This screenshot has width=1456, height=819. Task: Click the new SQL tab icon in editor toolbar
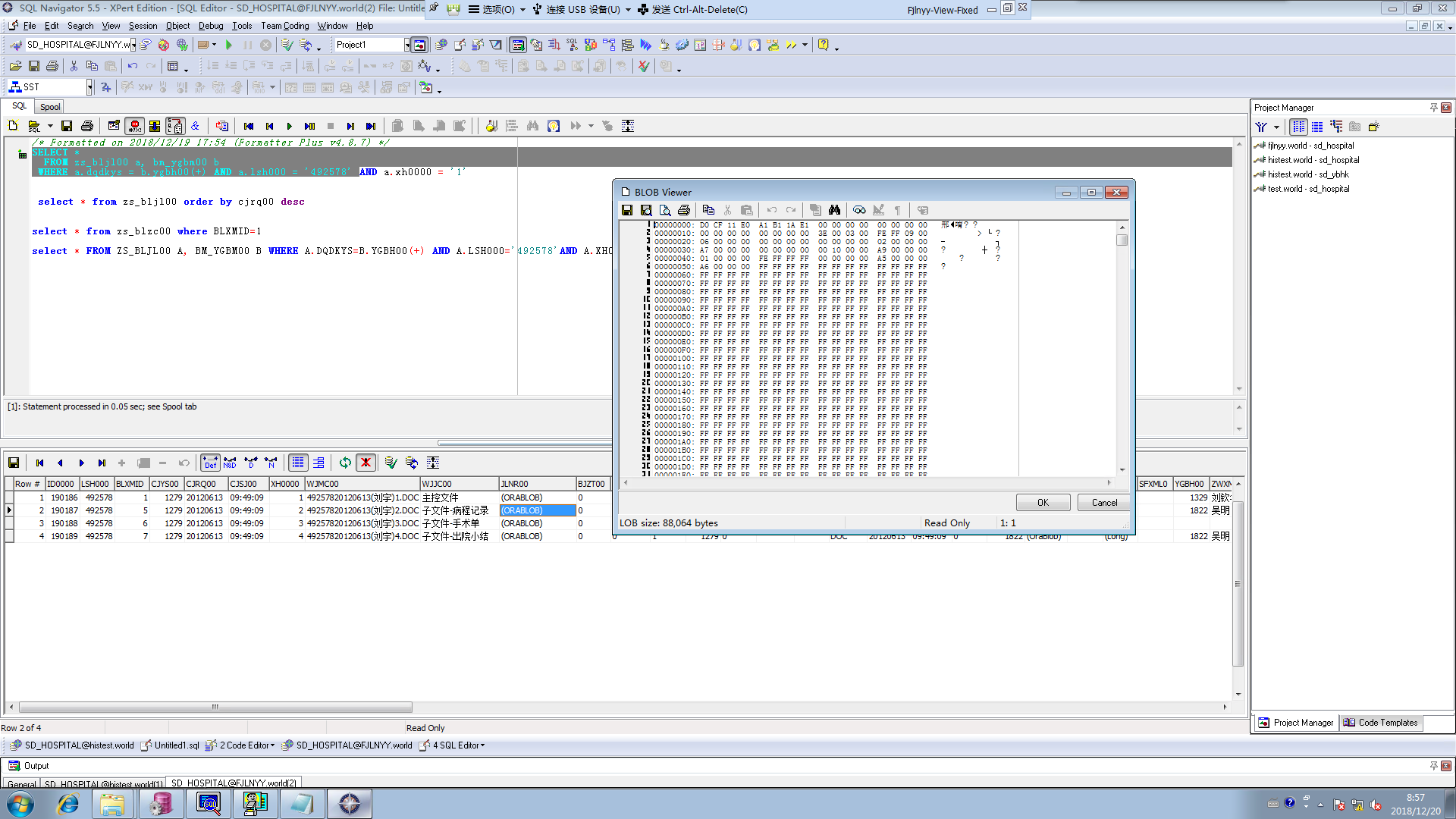pos(13,126)
